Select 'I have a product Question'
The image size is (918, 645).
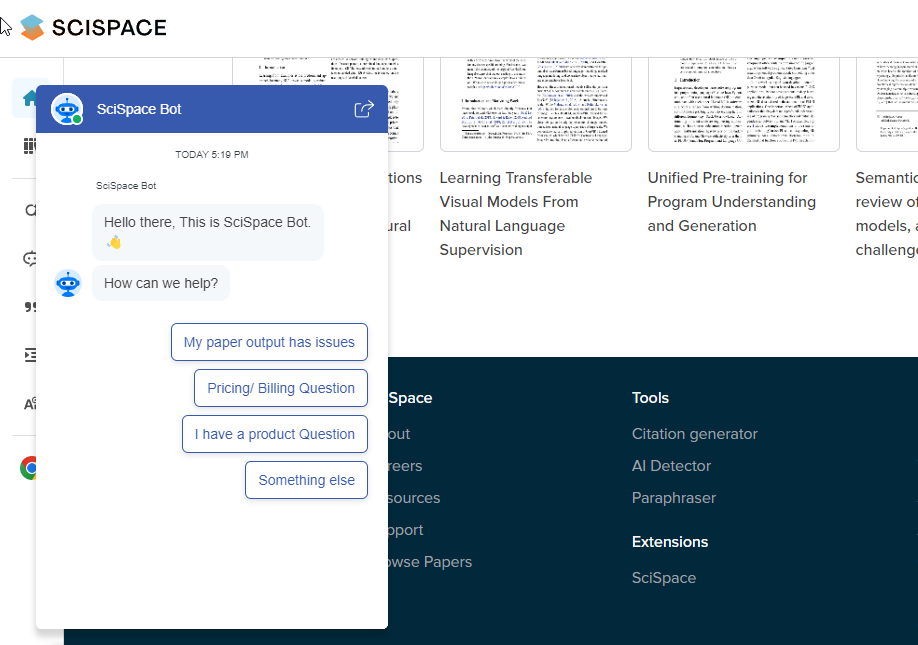(275, 434)
